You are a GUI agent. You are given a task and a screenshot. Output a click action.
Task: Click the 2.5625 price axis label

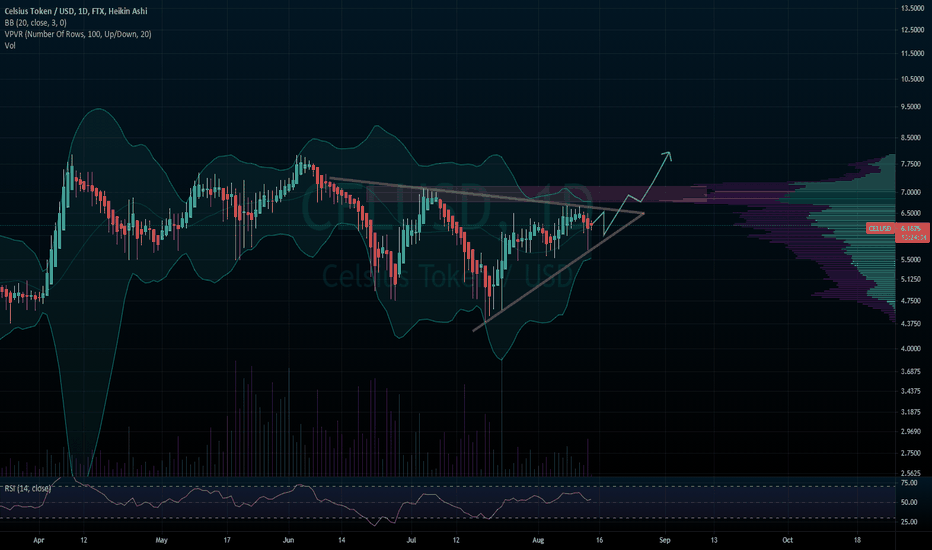912,473
